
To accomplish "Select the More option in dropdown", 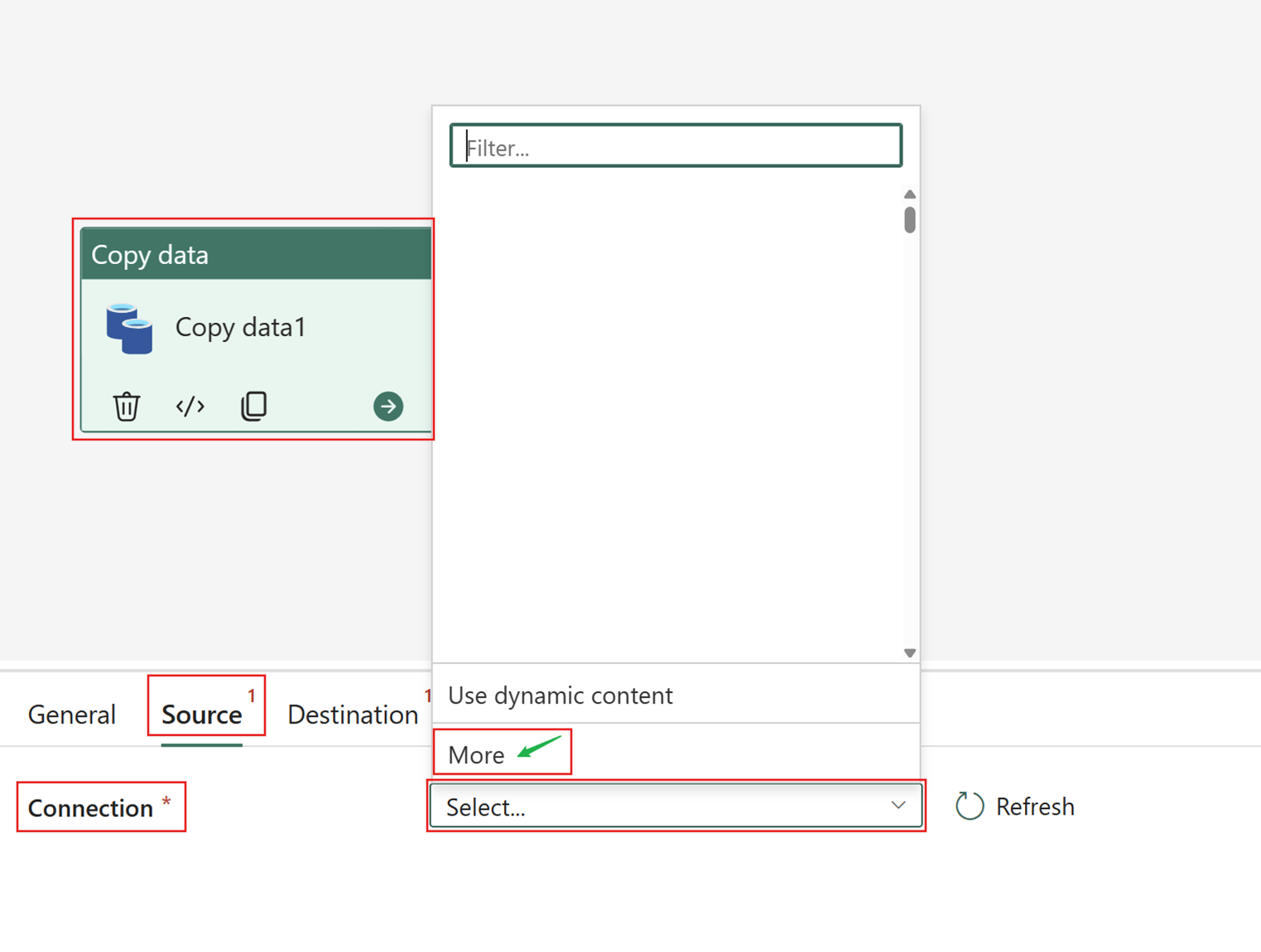I will point(676,754).
